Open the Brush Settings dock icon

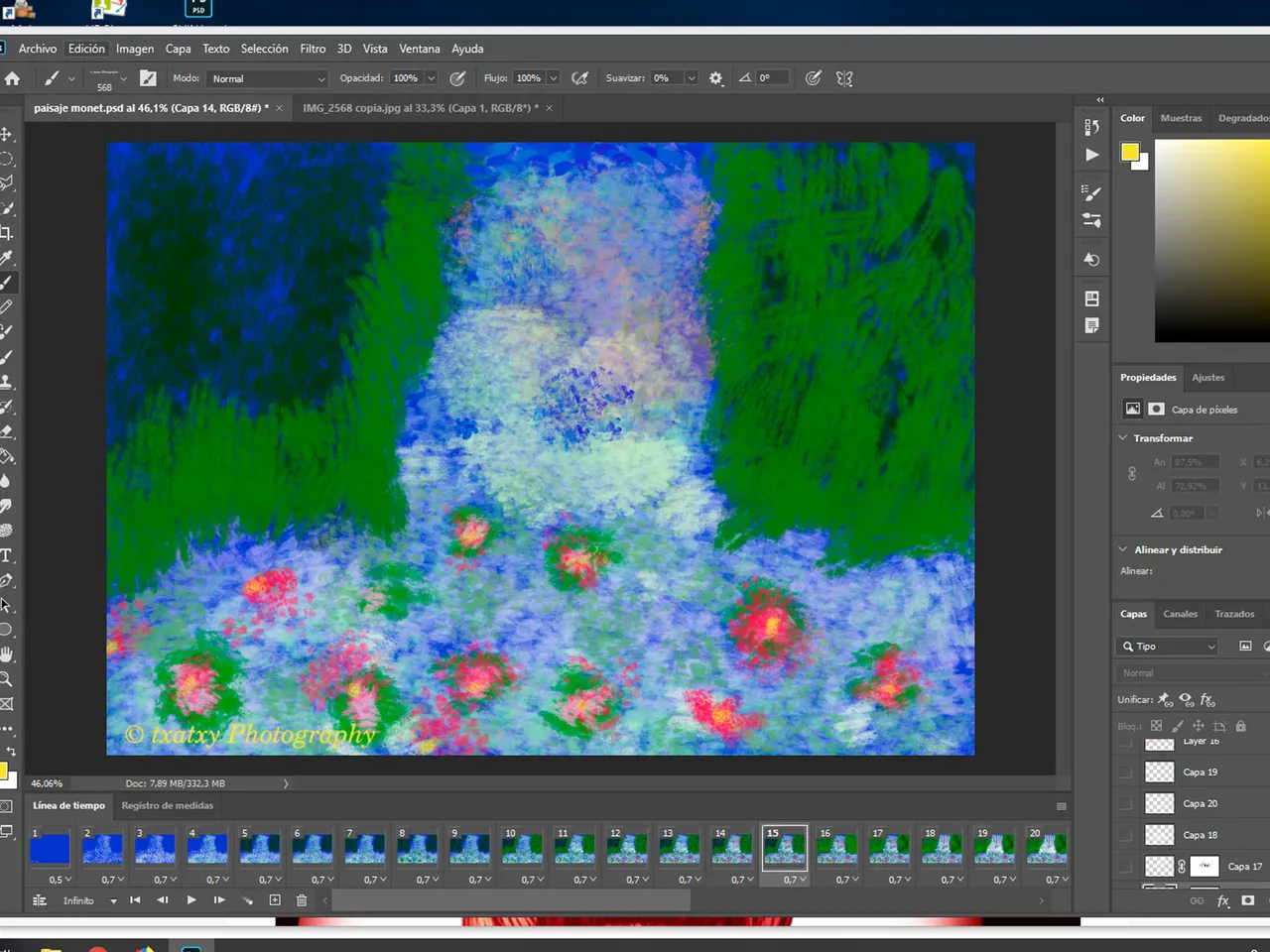1091,192
